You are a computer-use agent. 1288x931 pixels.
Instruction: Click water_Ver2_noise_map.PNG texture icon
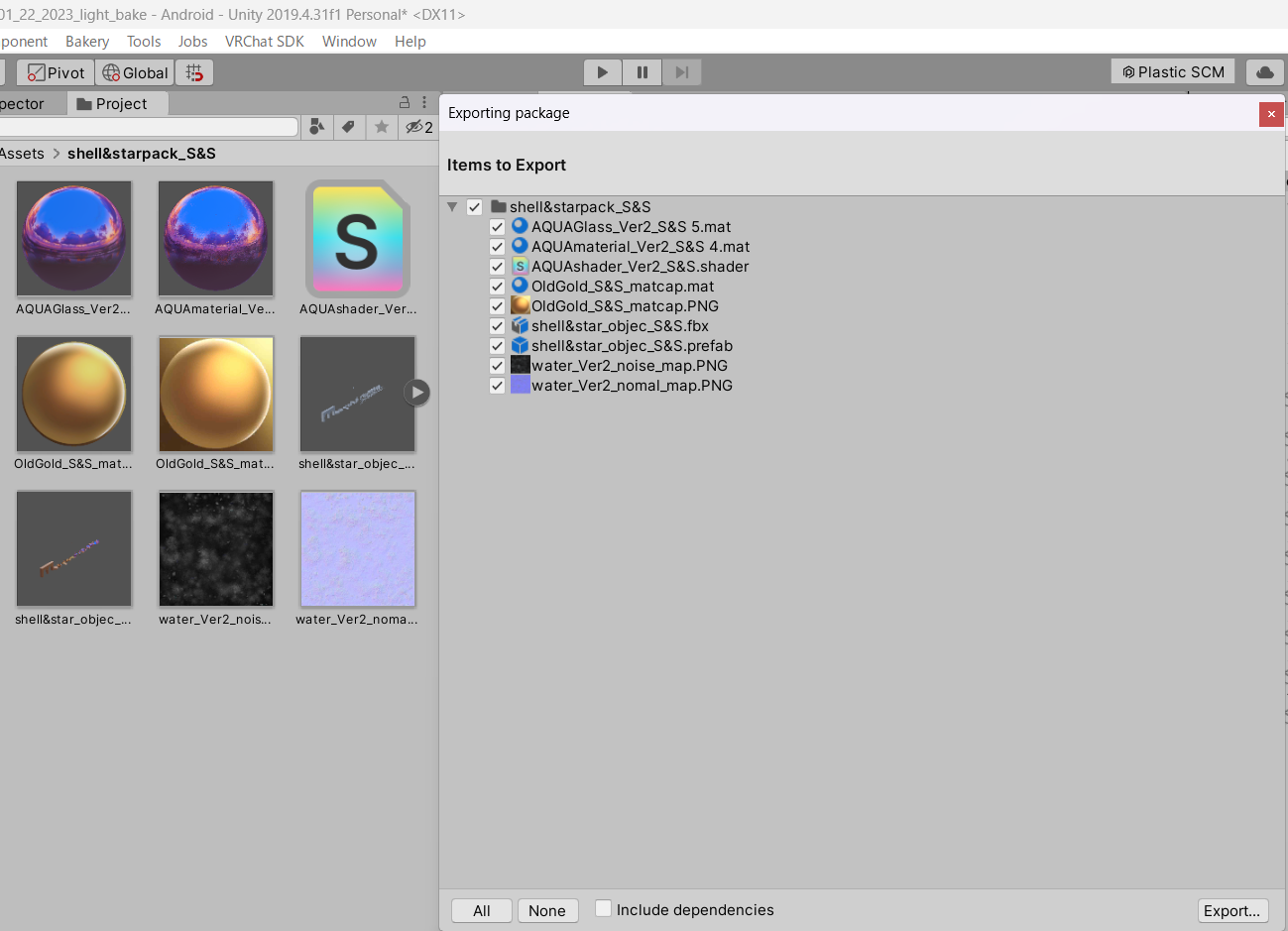pyautogui.click(x=520, y=365)
